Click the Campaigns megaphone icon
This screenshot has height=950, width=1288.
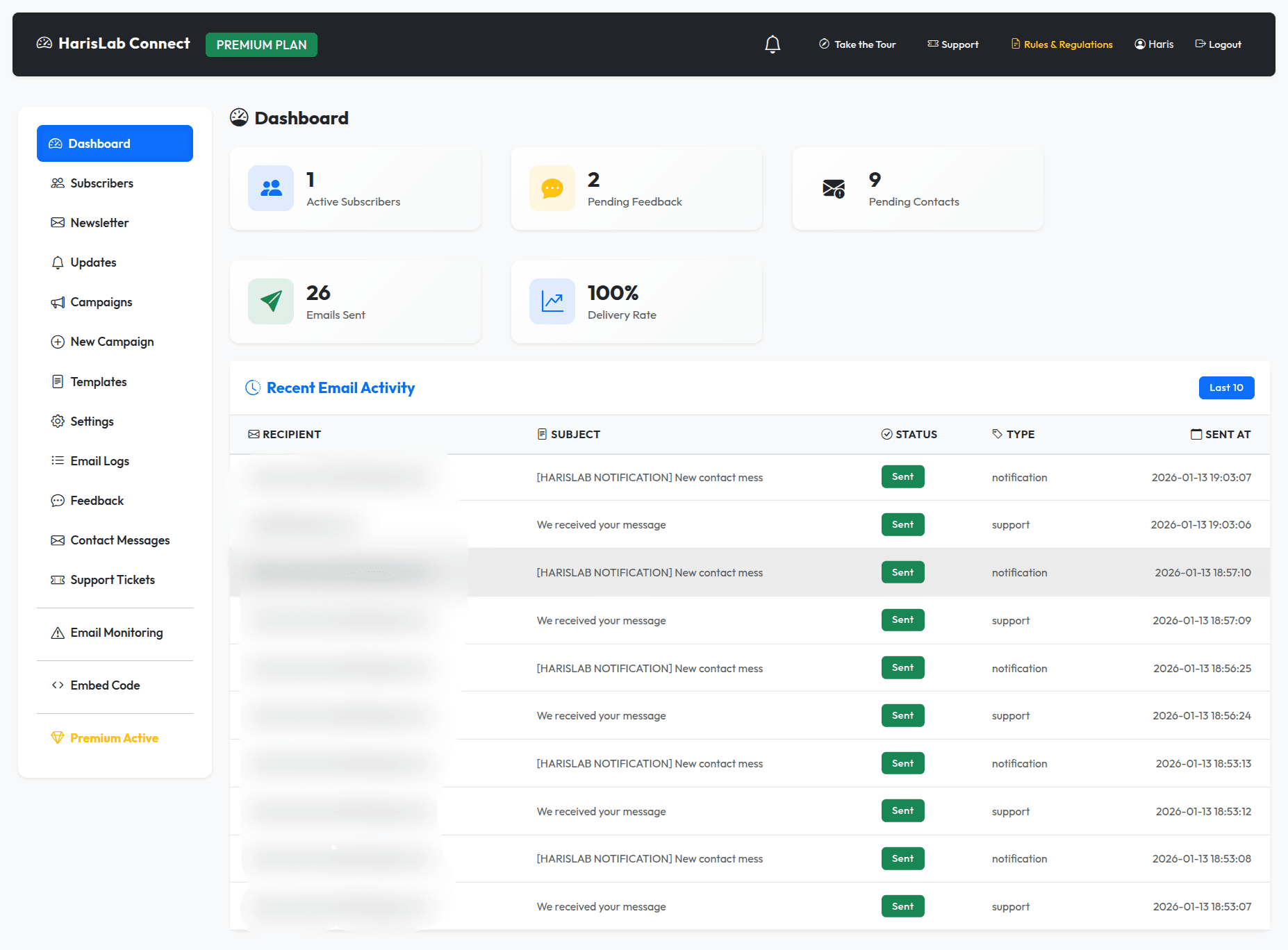point(58,301)
